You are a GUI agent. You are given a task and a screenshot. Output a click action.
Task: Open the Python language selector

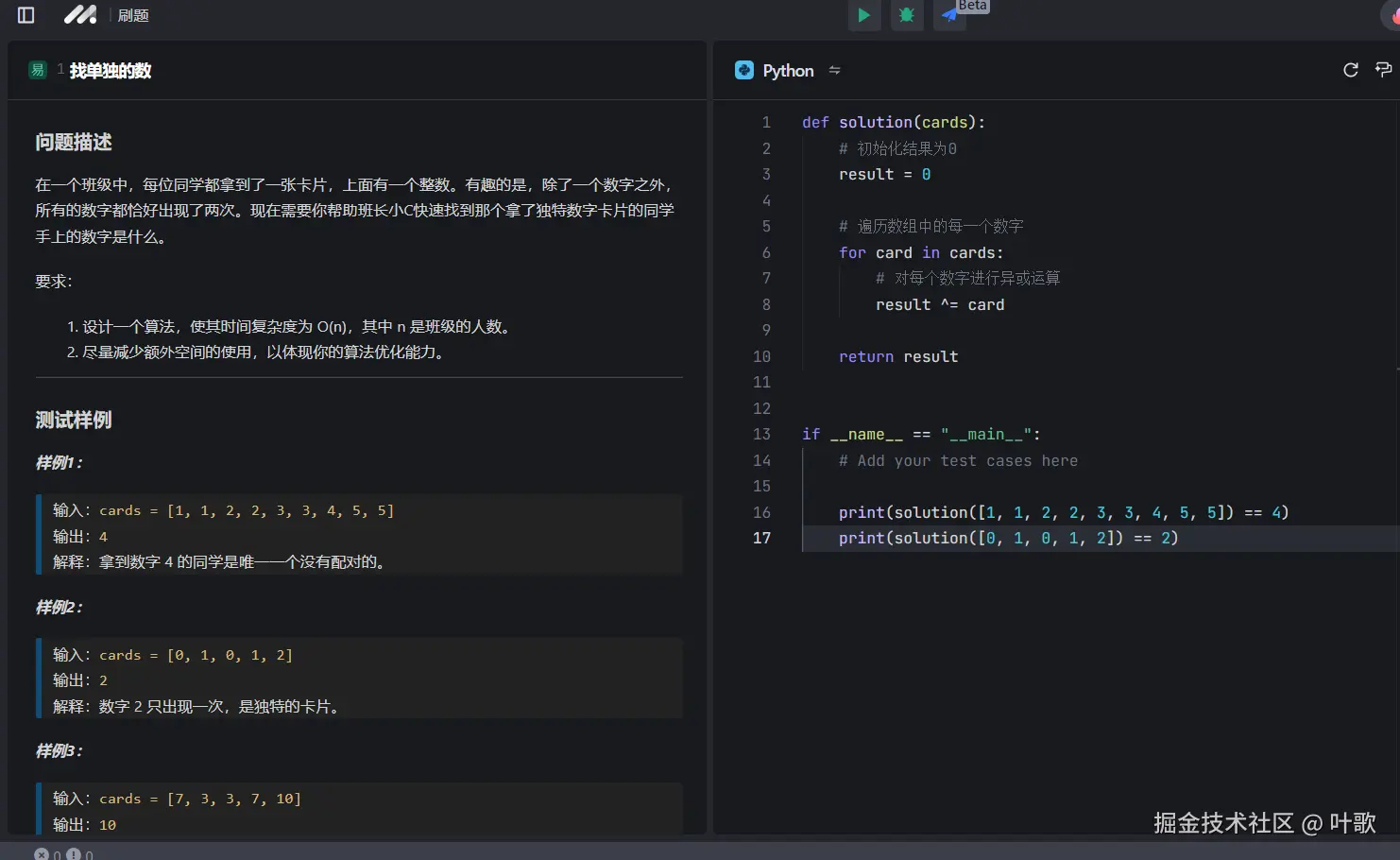[x=787, y=70]
